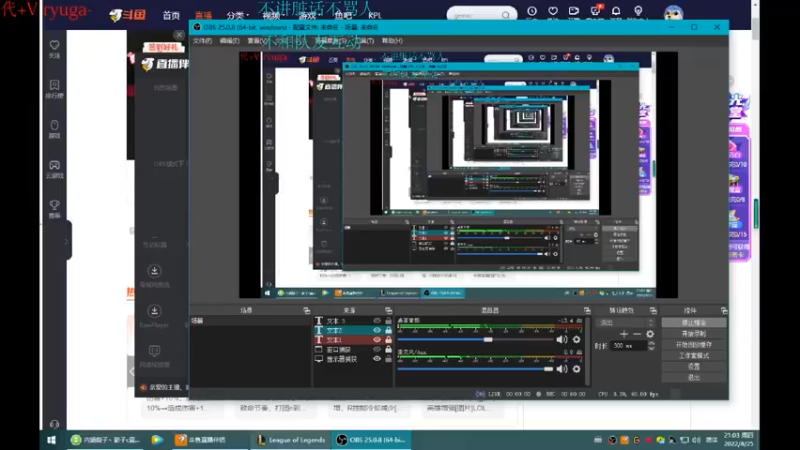The width and height of the screenshot is (800, 450).
Task: Open OBS 文件(F) menu
Action: pyautogui.click(x=202, y=41)
